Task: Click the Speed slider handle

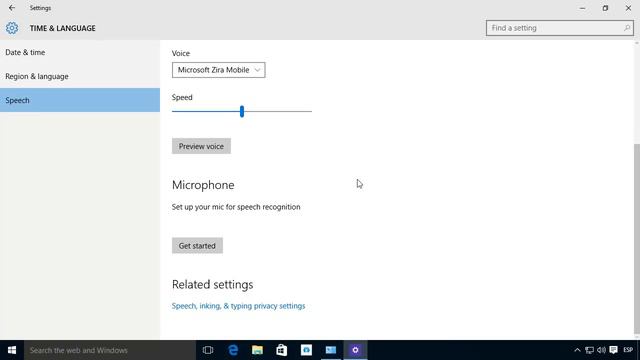Action: coord(242,111)
